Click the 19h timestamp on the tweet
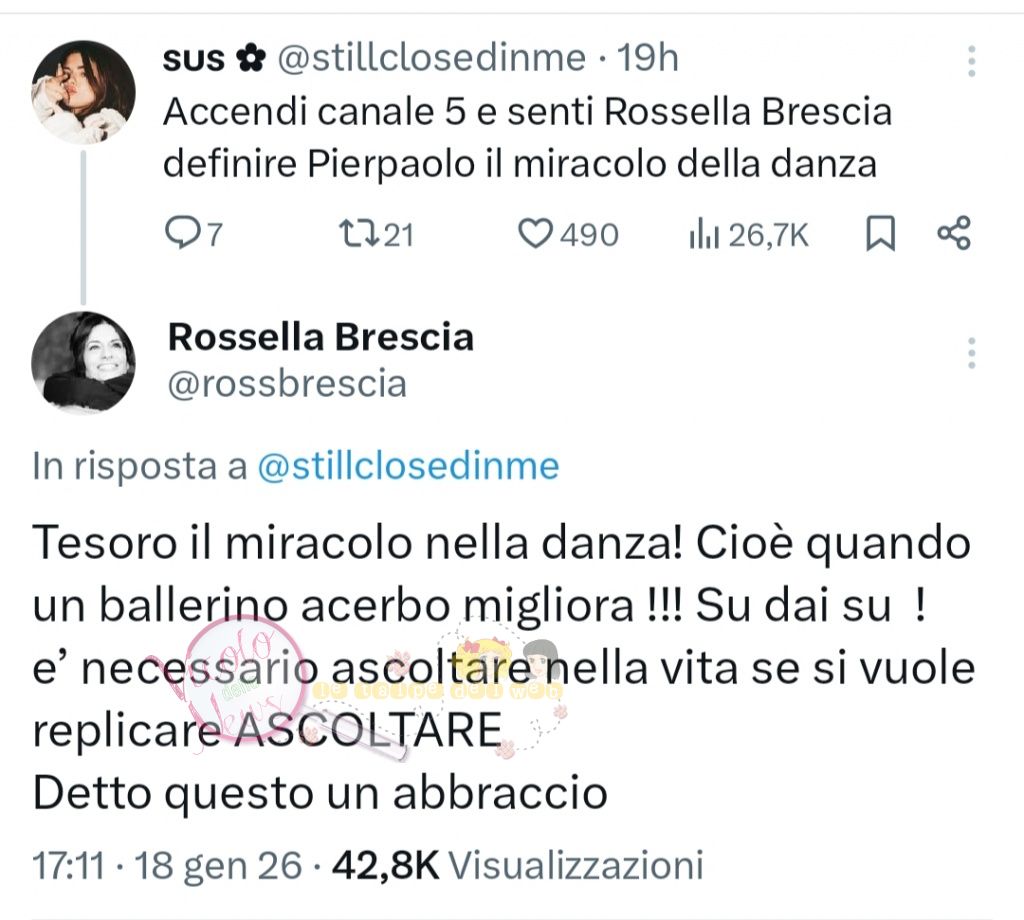This screenshot has height=920, width=1024. [647, 59]
